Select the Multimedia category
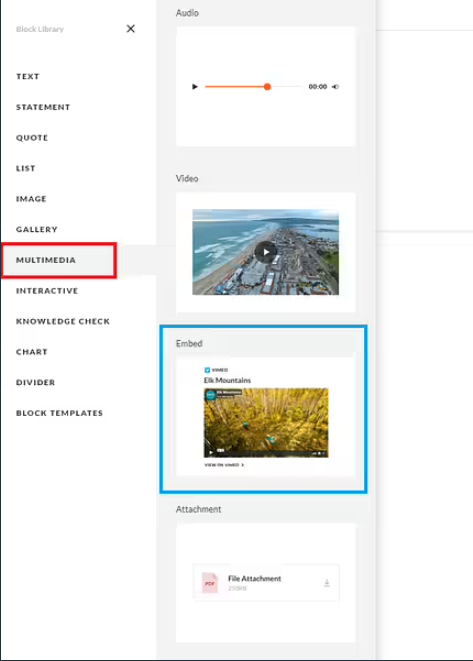Image resolution: width=473 pixels, height=661 pixels. pos(59,260)
